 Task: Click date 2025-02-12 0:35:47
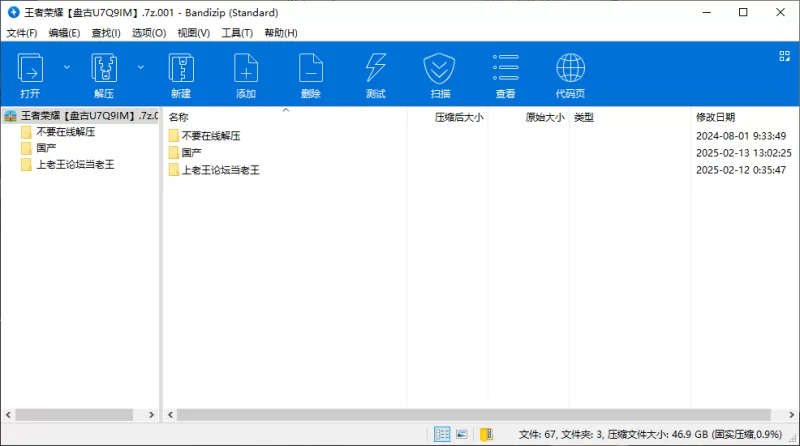click(x=741, y=170)
